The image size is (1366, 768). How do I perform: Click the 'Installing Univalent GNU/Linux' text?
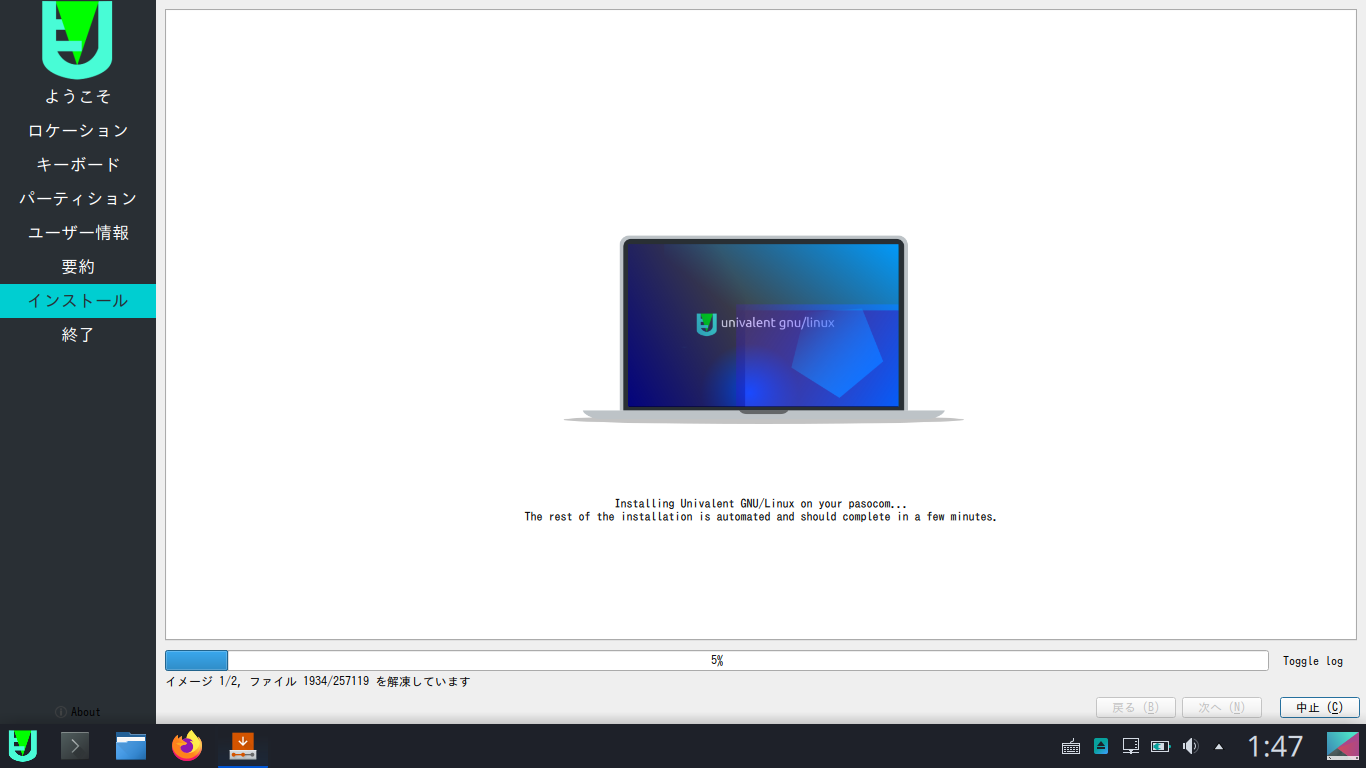(x=760, y=504)
